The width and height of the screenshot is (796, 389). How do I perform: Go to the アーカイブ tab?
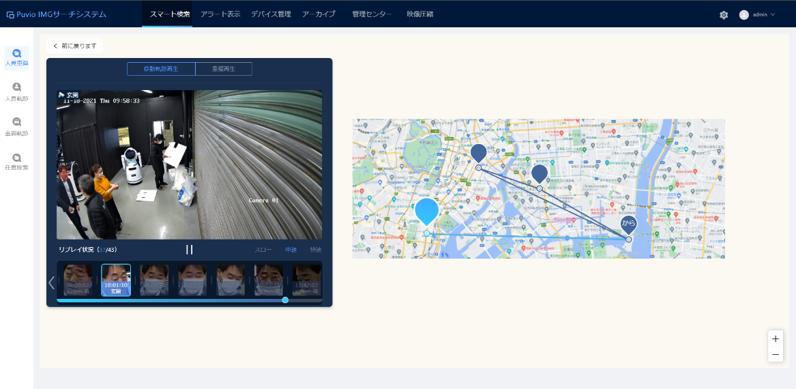point(318,14)
